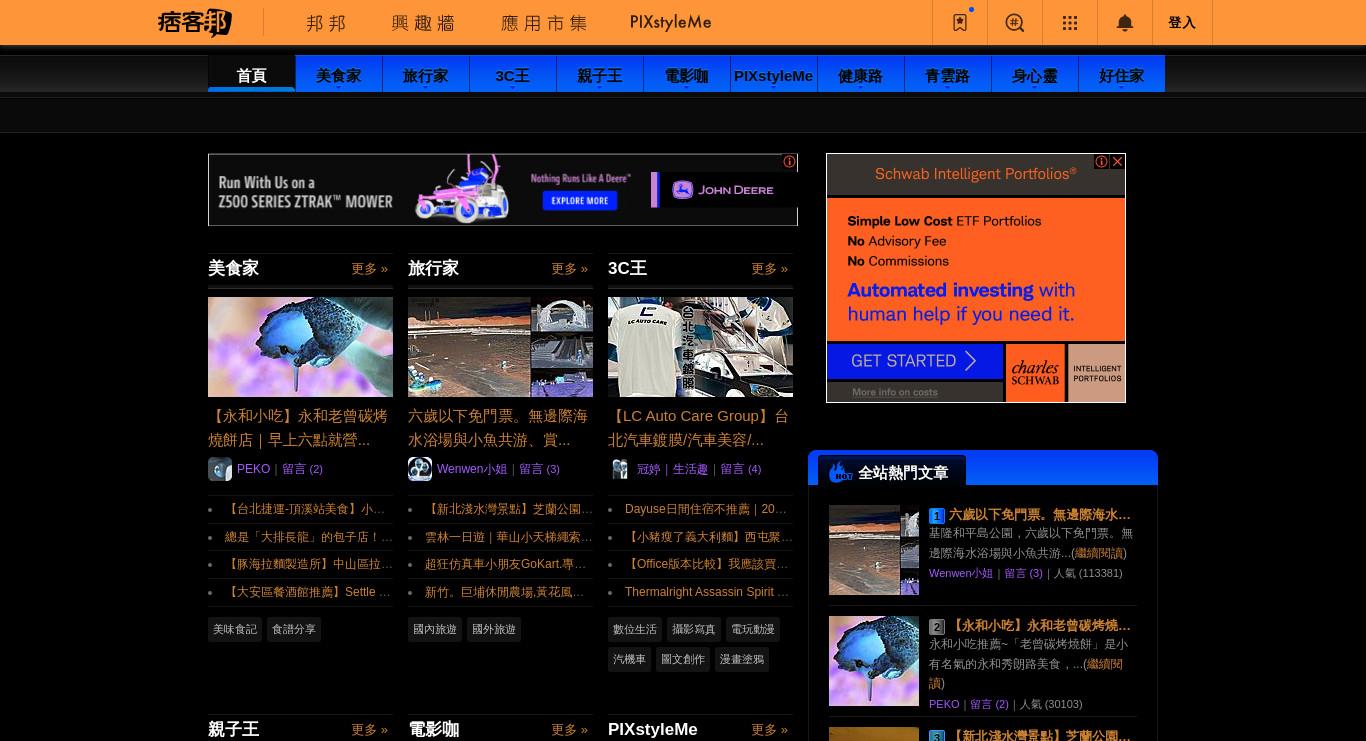Open PIXstyleMe in top orange bar
The image size is (1366, 741).
[671, 22]
